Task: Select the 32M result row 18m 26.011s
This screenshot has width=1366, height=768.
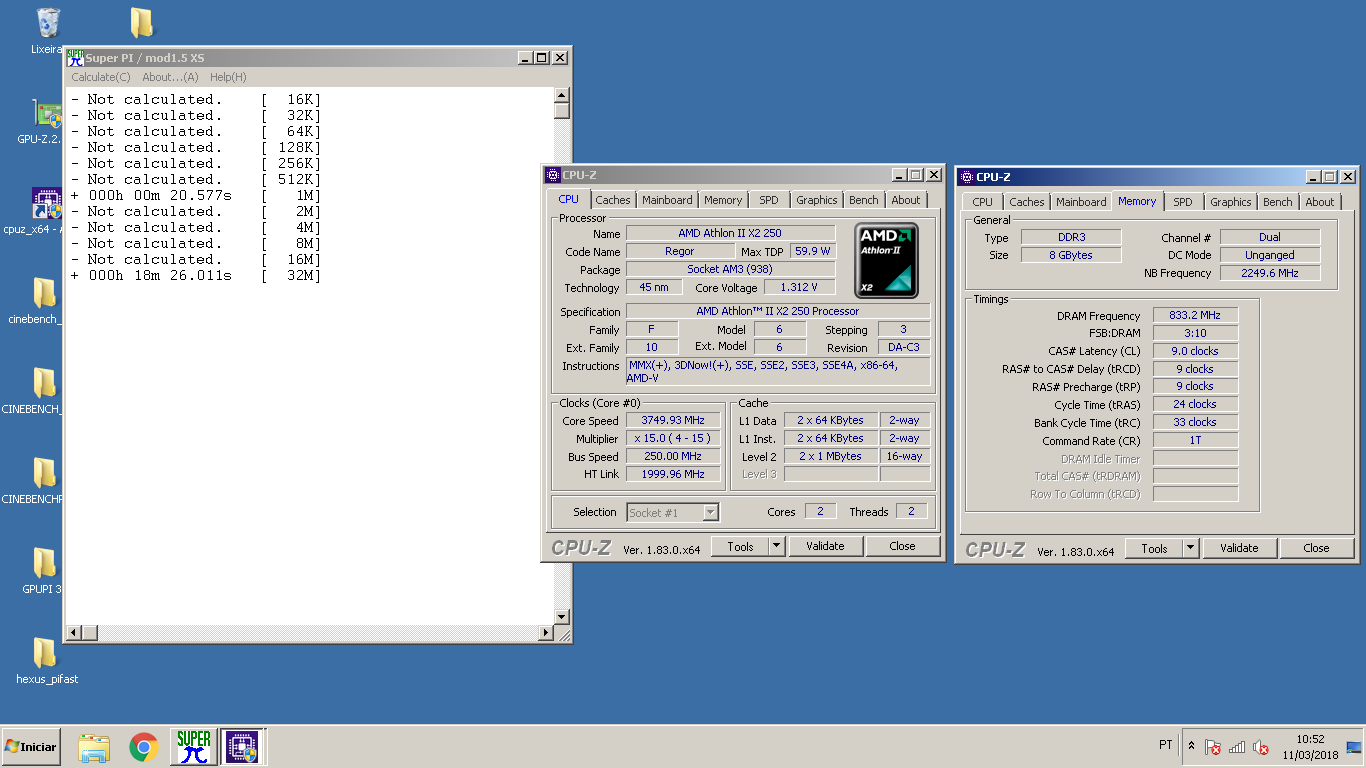Action: [195, 275]
